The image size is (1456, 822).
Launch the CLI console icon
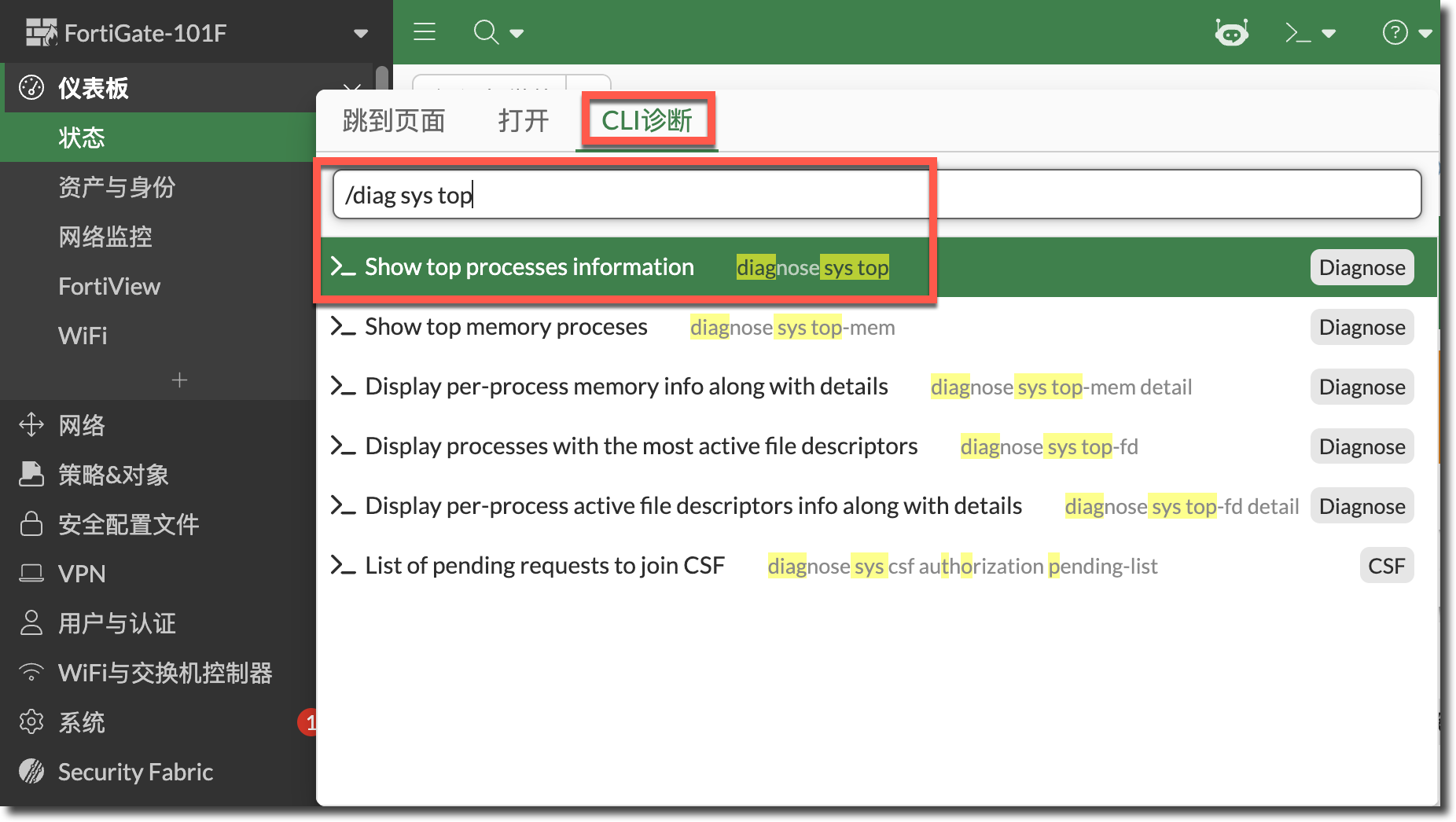1298,33
